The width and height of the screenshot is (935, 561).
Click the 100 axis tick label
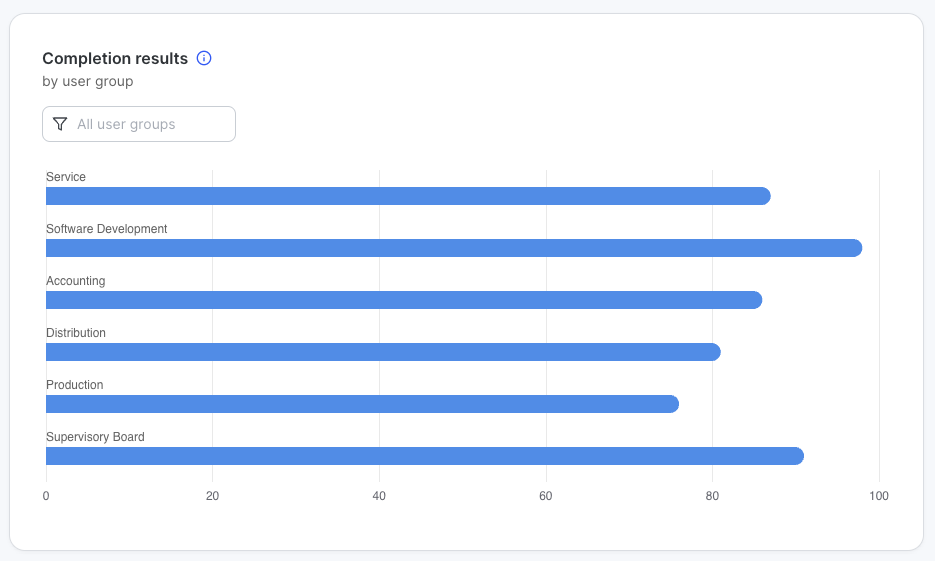tap(879, 496)
